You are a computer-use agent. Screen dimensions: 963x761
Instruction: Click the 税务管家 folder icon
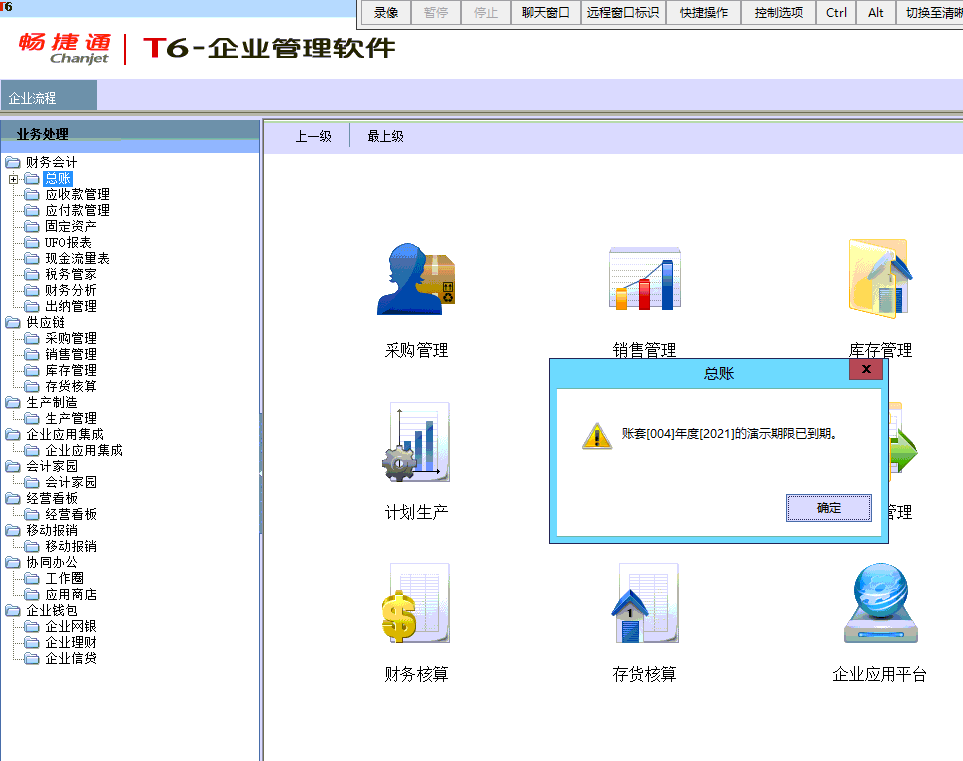pos(32,275)
